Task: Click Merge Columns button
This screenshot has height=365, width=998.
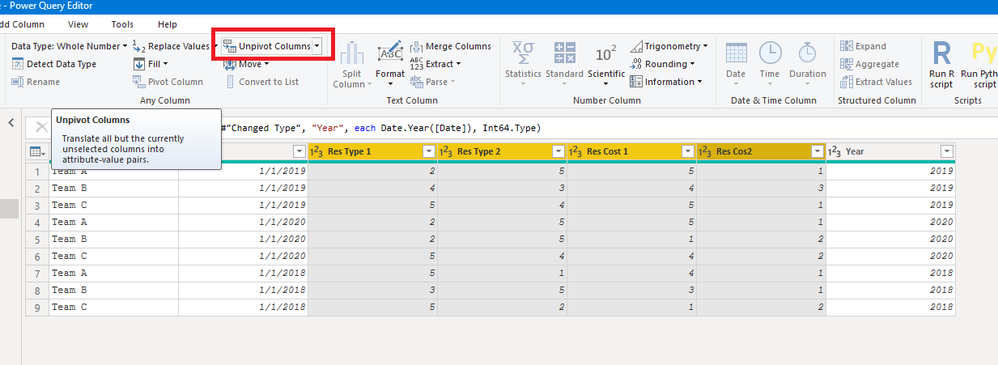Action: (451, 46)
